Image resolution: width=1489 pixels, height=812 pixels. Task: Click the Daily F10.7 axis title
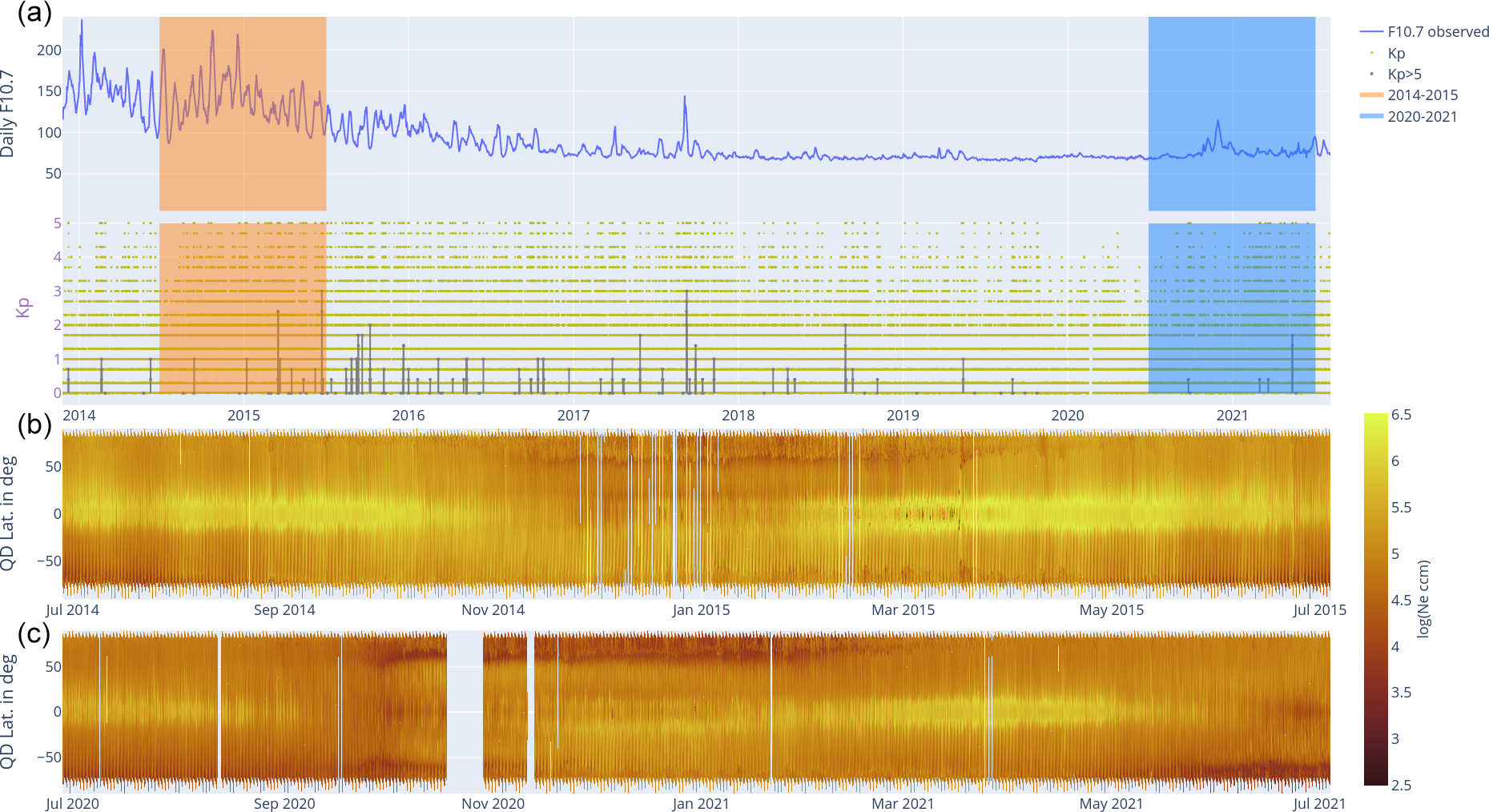(x=8, y=113)
